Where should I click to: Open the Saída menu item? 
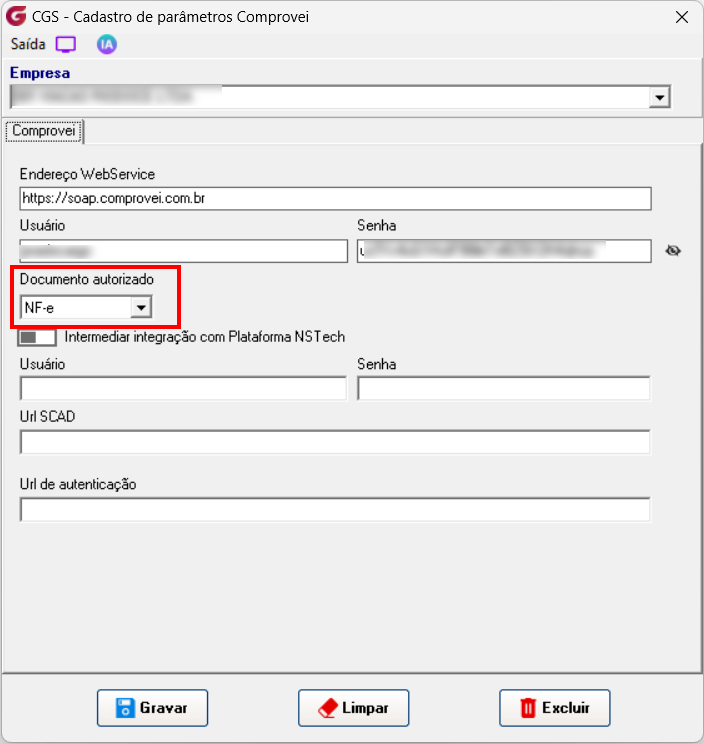[28, 44]
